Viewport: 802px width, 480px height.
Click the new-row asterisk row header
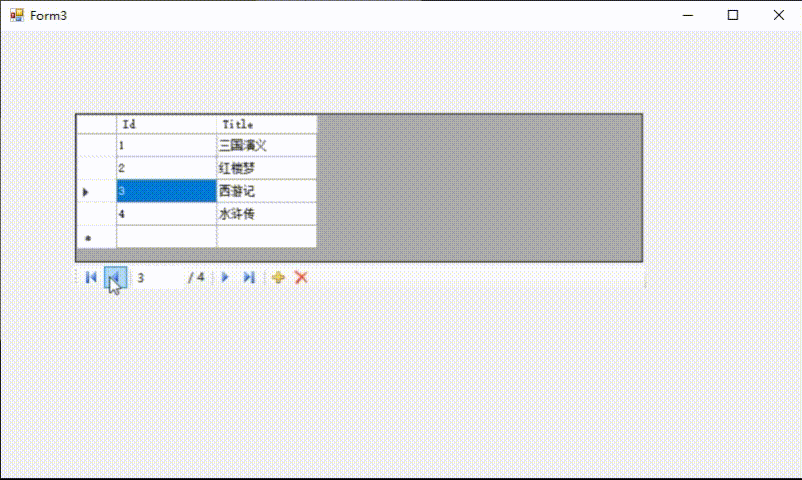97,236
